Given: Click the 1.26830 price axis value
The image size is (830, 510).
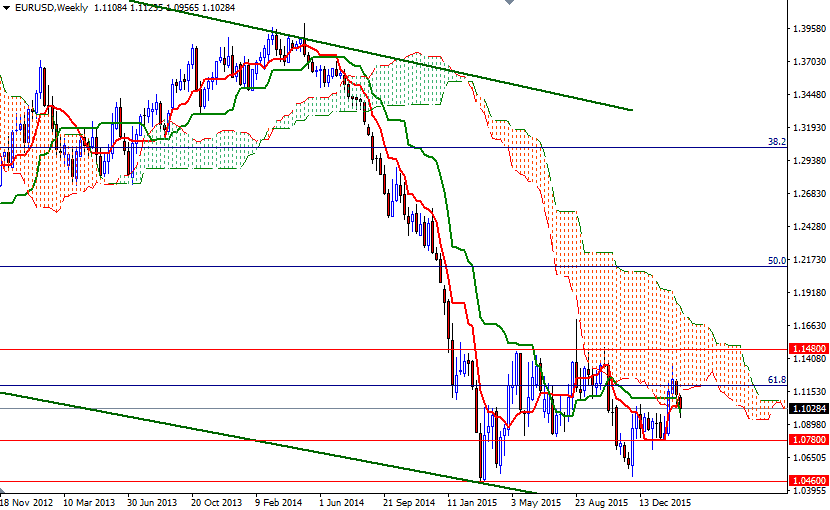Looking at the screenshot, I should (x=810, y=193).
